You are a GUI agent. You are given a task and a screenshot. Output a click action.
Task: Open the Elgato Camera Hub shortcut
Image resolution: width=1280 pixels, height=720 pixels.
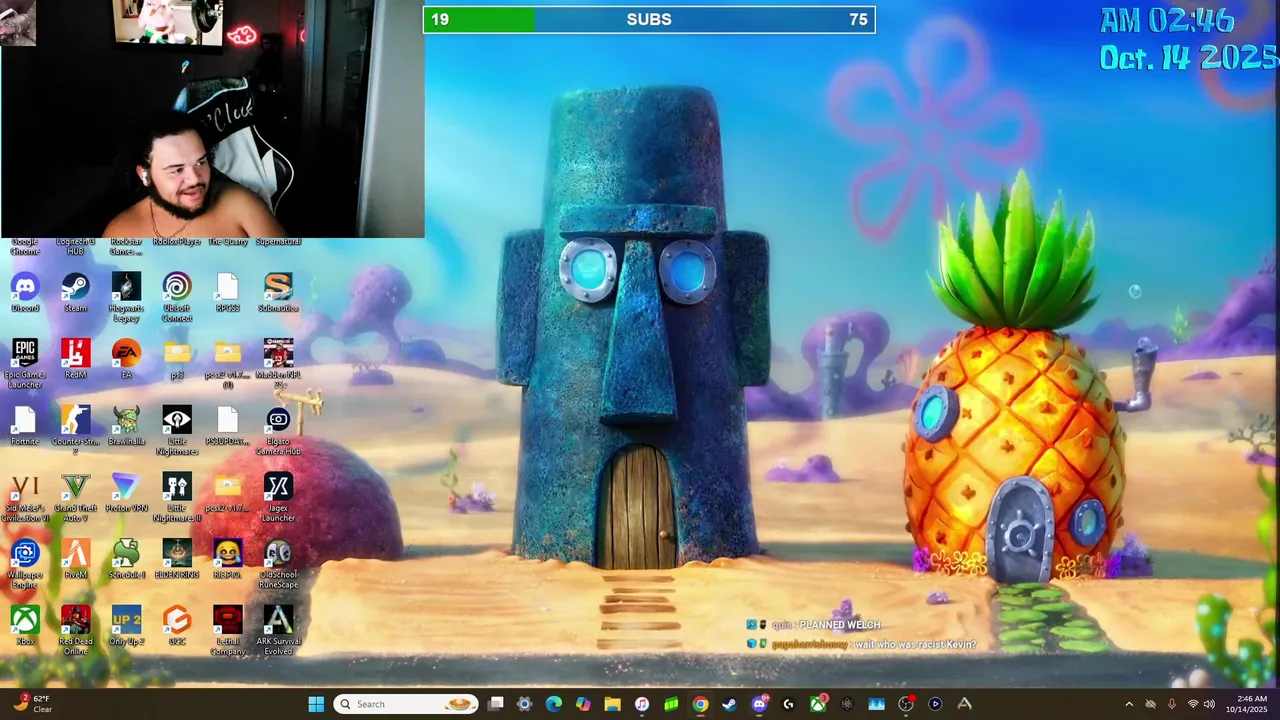click(x=278, y=431)
